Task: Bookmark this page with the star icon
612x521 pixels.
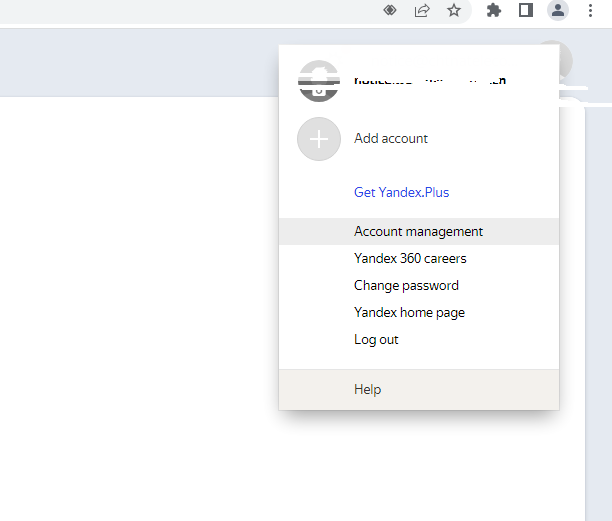Action: (x=454, y=10)
